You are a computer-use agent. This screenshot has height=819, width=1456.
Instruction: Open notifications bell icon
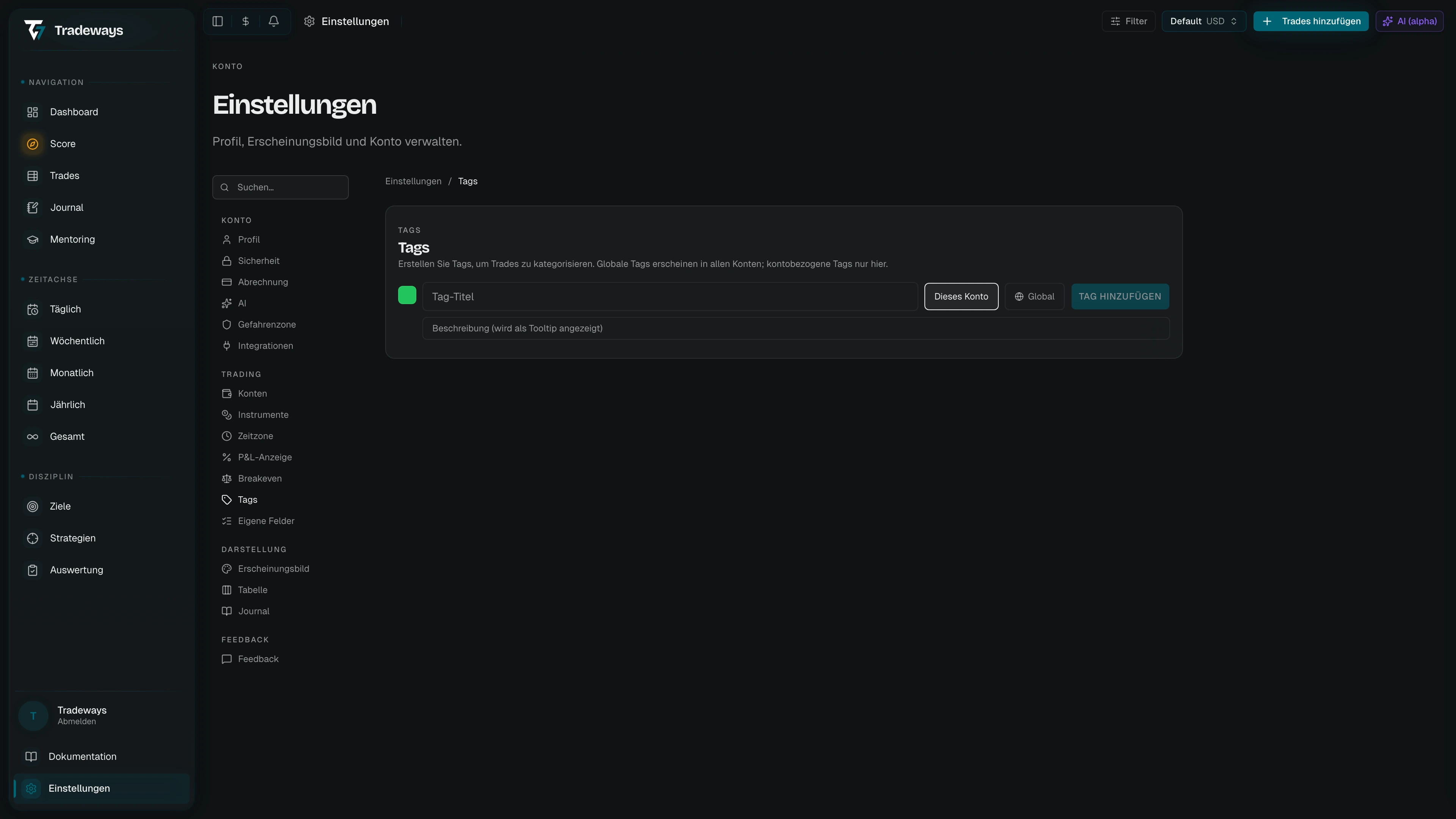point(273,22)
